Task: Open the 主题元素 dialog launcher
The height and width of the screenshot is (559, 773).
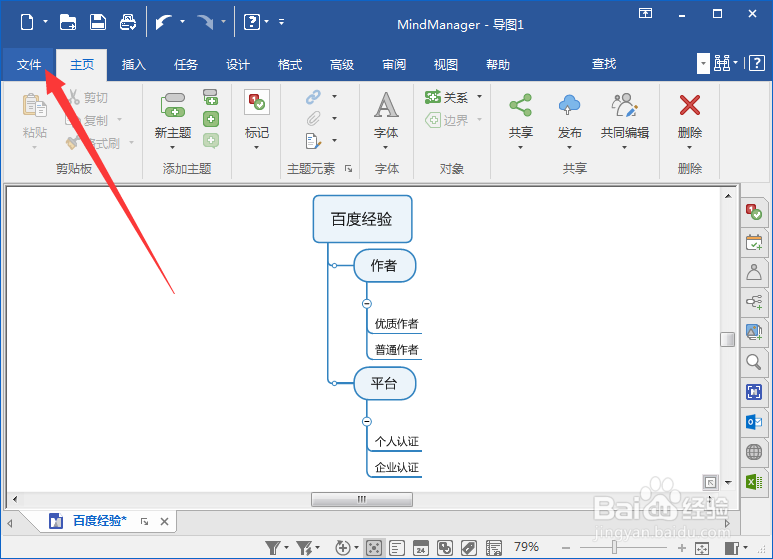Action: pos(349,169)
